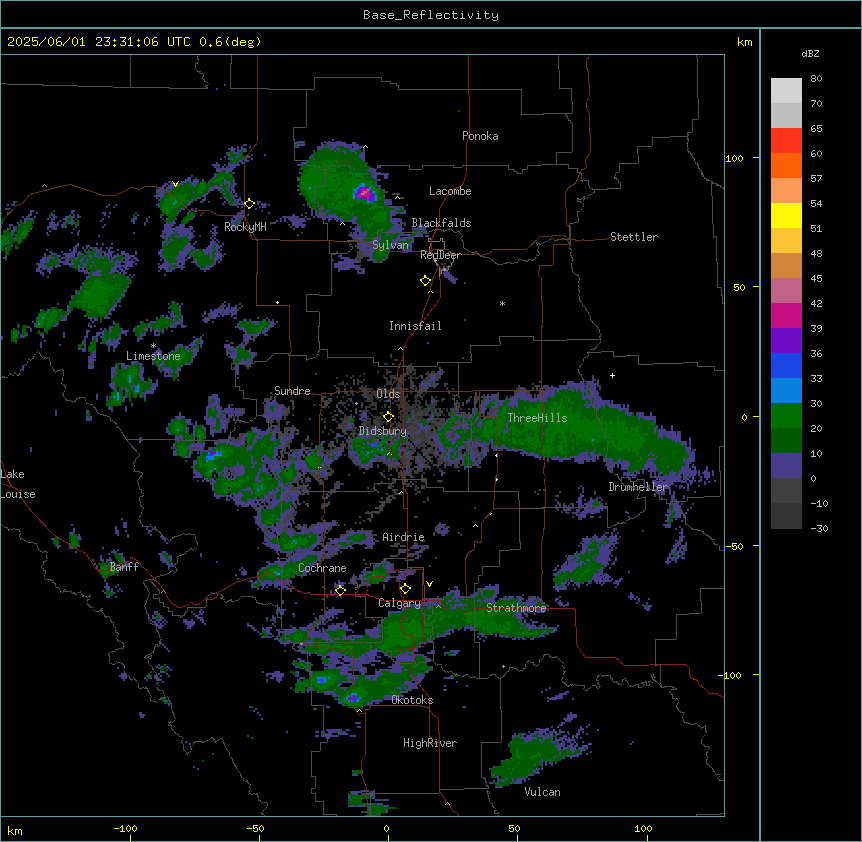Click the Limestone label
Image resolution: width=862 pixels, height=842 pixels.
tap(153, 356)
